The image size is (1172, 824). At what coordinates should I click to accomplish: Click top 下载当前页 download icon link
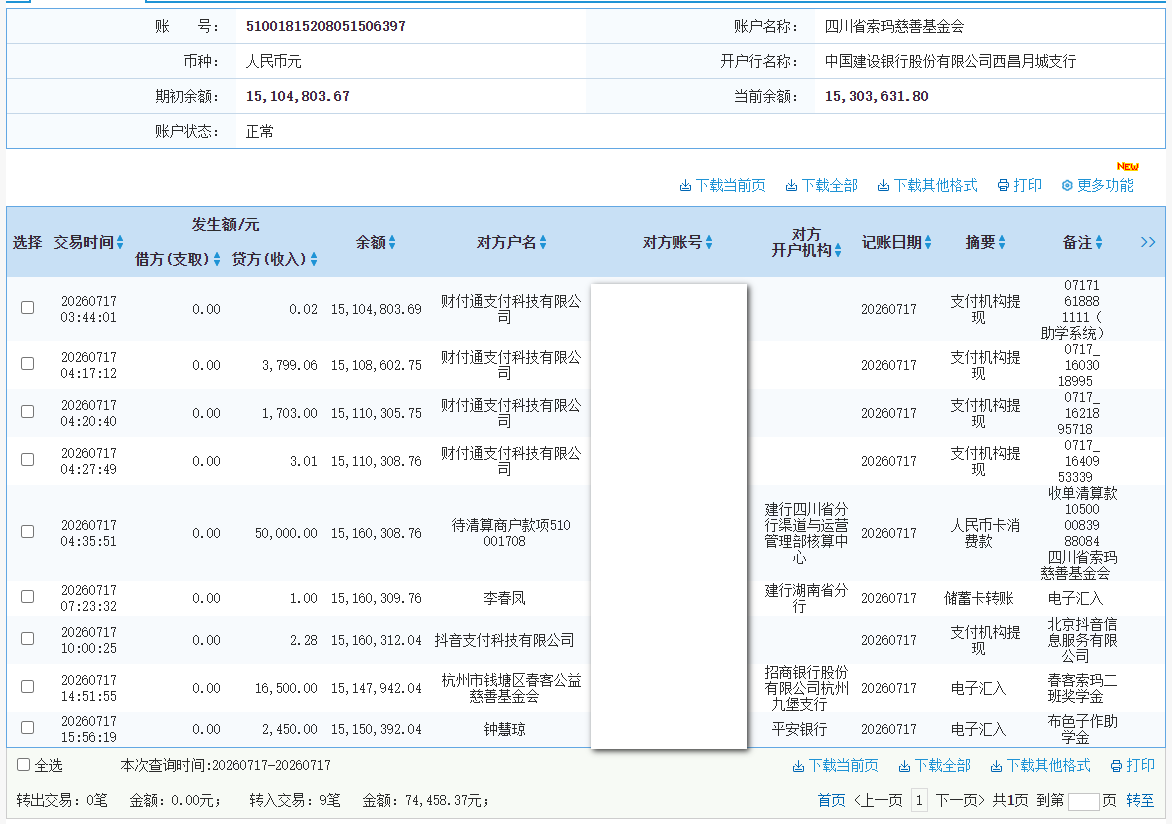pyautogui.click(x=722, y=185)
